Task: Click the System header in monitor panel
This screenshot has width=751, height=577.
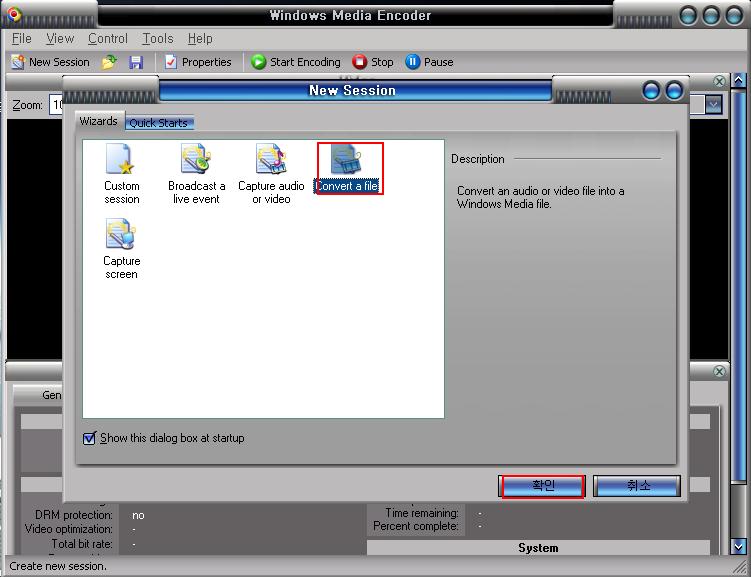Action: (x=538, y=548)
